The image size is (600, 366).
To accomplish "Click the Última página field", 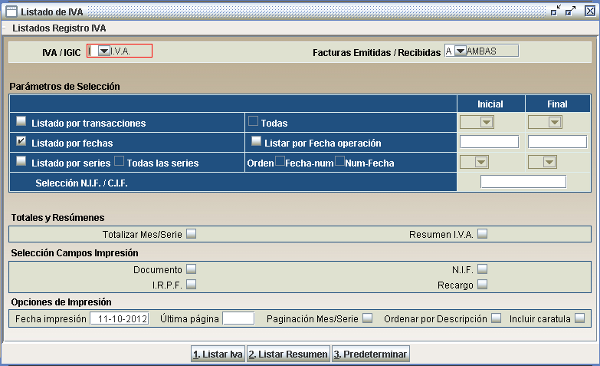I will click(x=238, y=319).
